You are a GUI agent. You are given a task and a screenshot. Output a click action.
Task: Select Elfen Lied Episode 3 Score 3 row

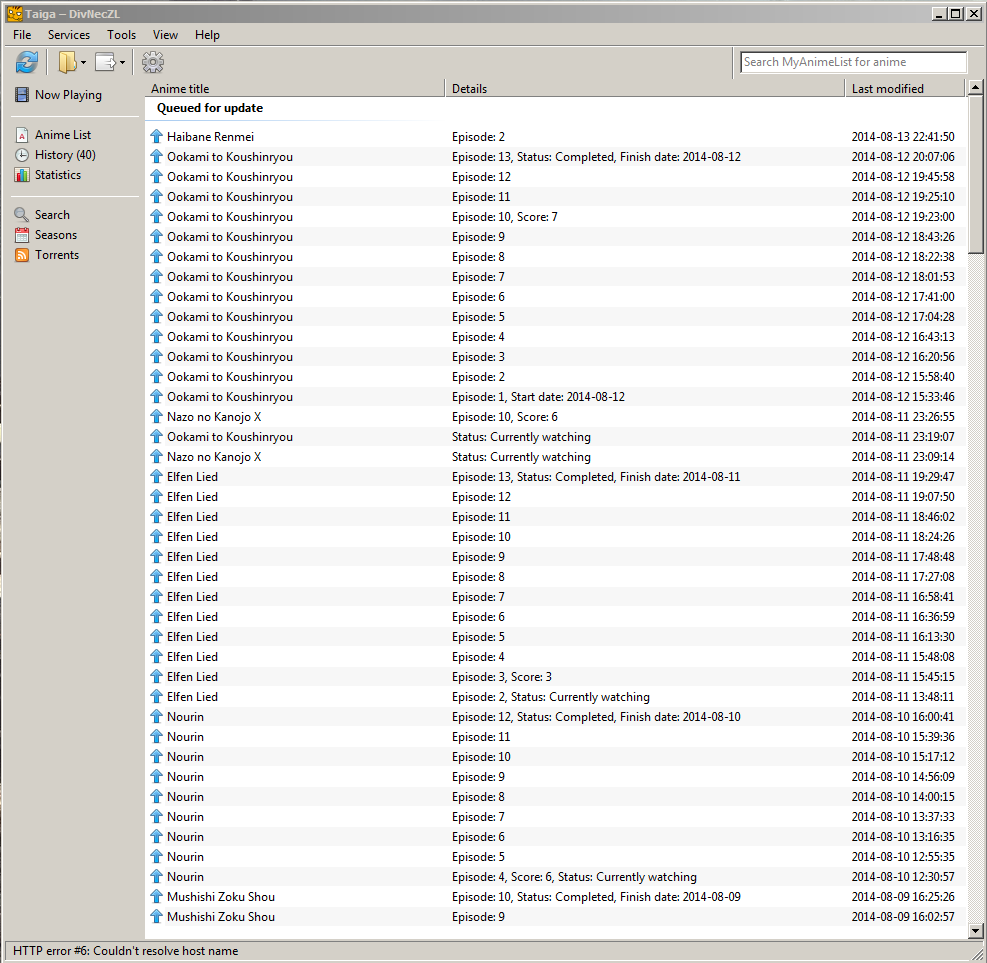point(556,677)
